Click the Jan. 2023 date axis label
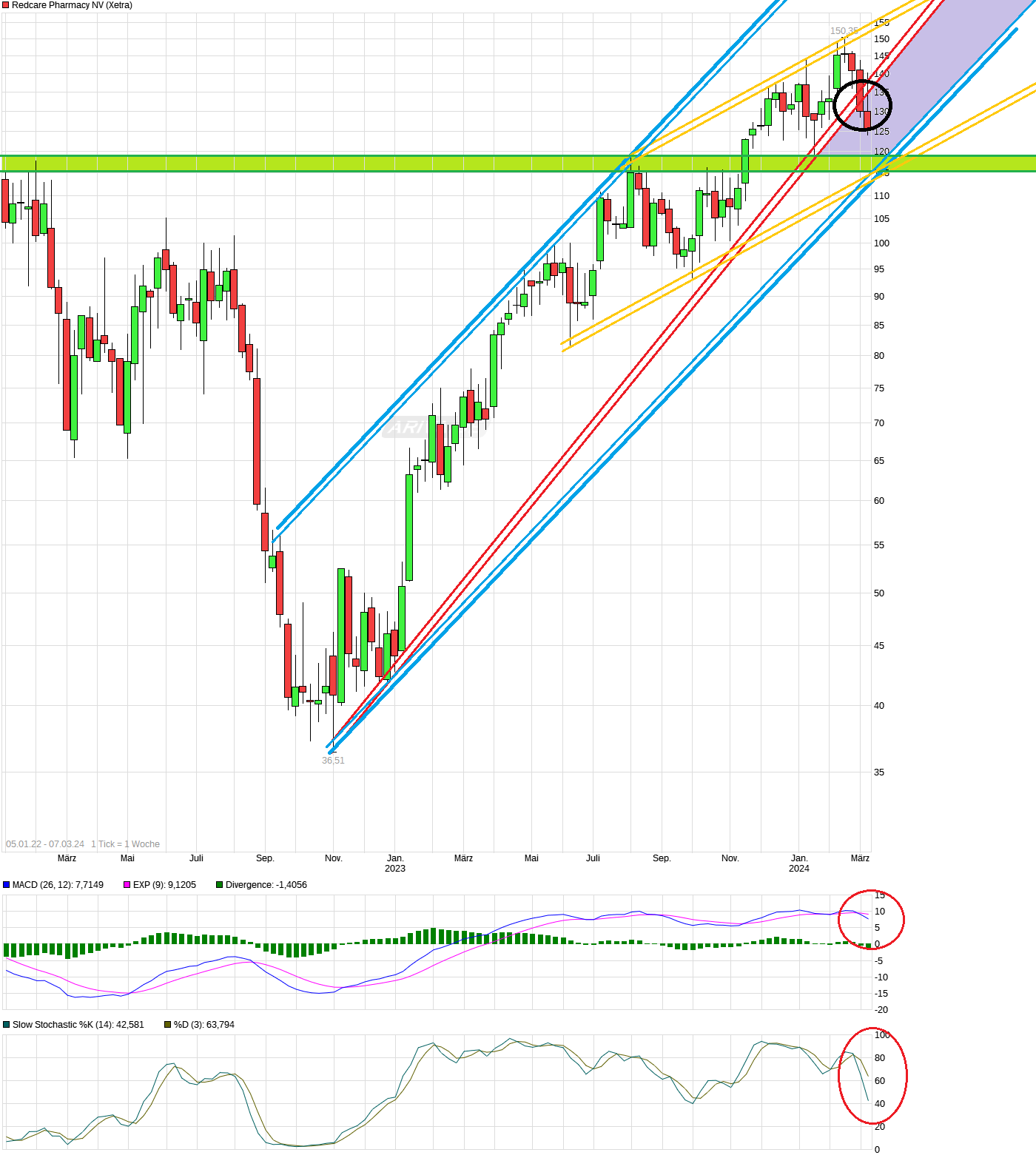 (x=395, y=863)
